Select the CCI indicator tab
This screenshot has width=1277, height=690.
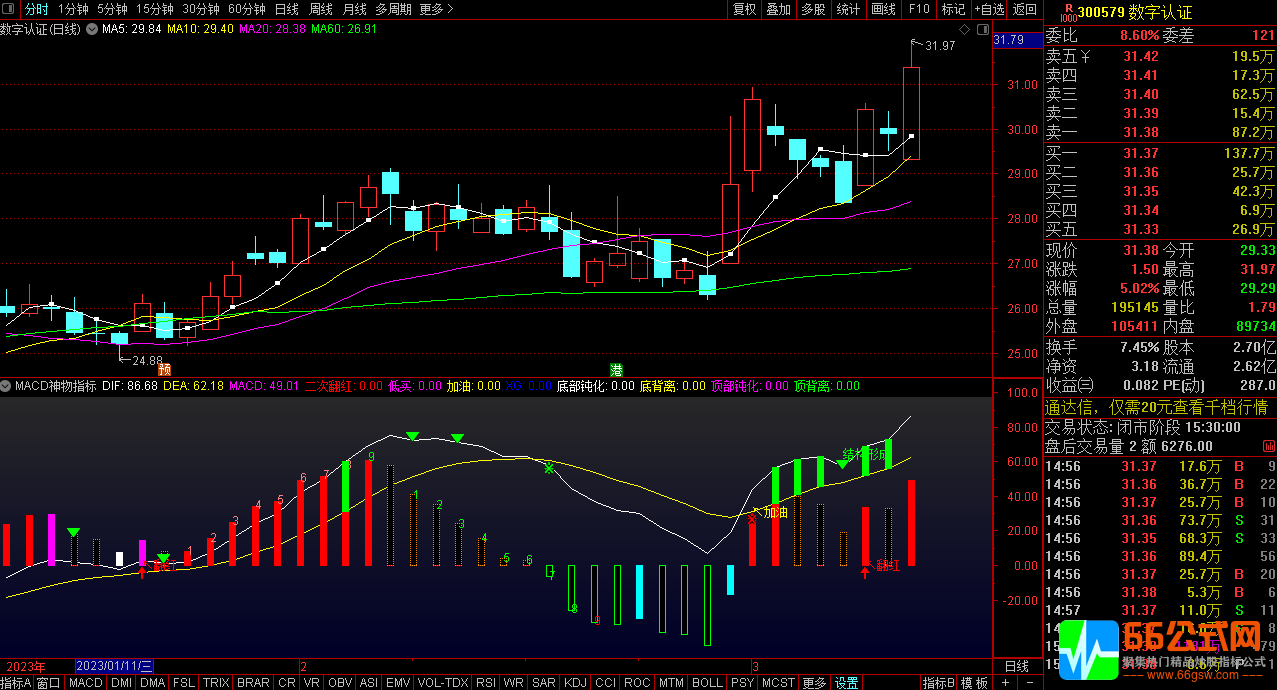605,683
